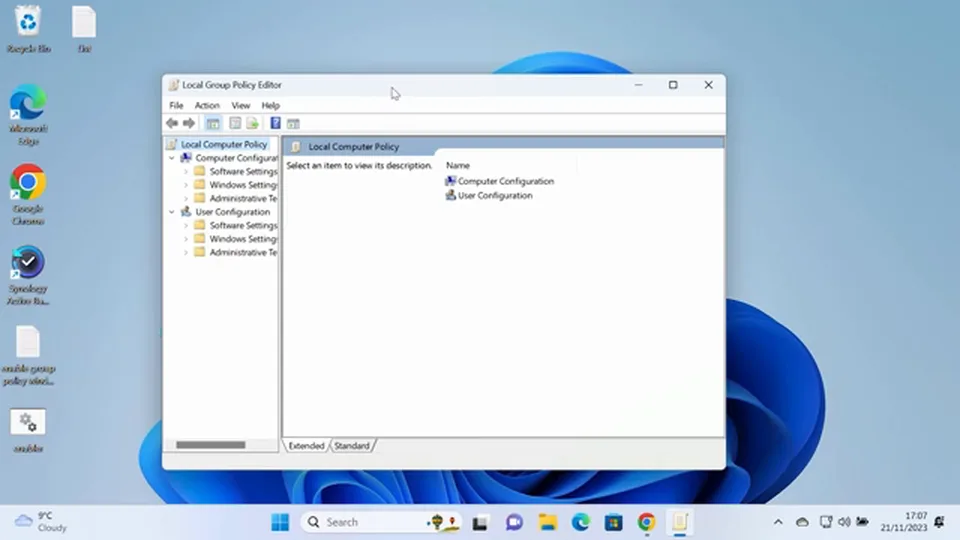Toggle Show/Hide Action Pane toolbar icon

293,123
